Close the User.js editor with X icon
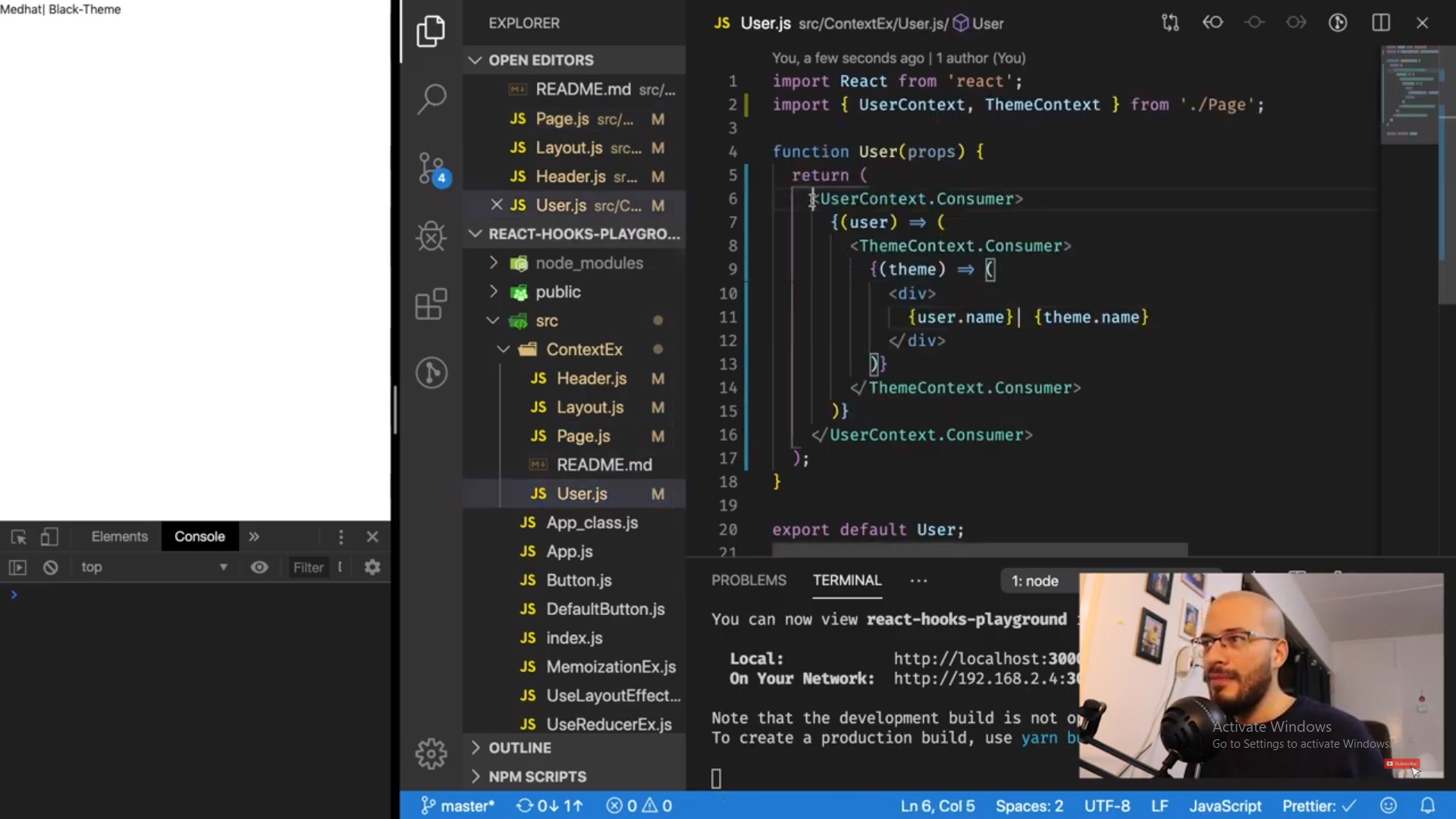Image resolution: width=1456 pixels, height=819 pixels. click(1423, 23)
